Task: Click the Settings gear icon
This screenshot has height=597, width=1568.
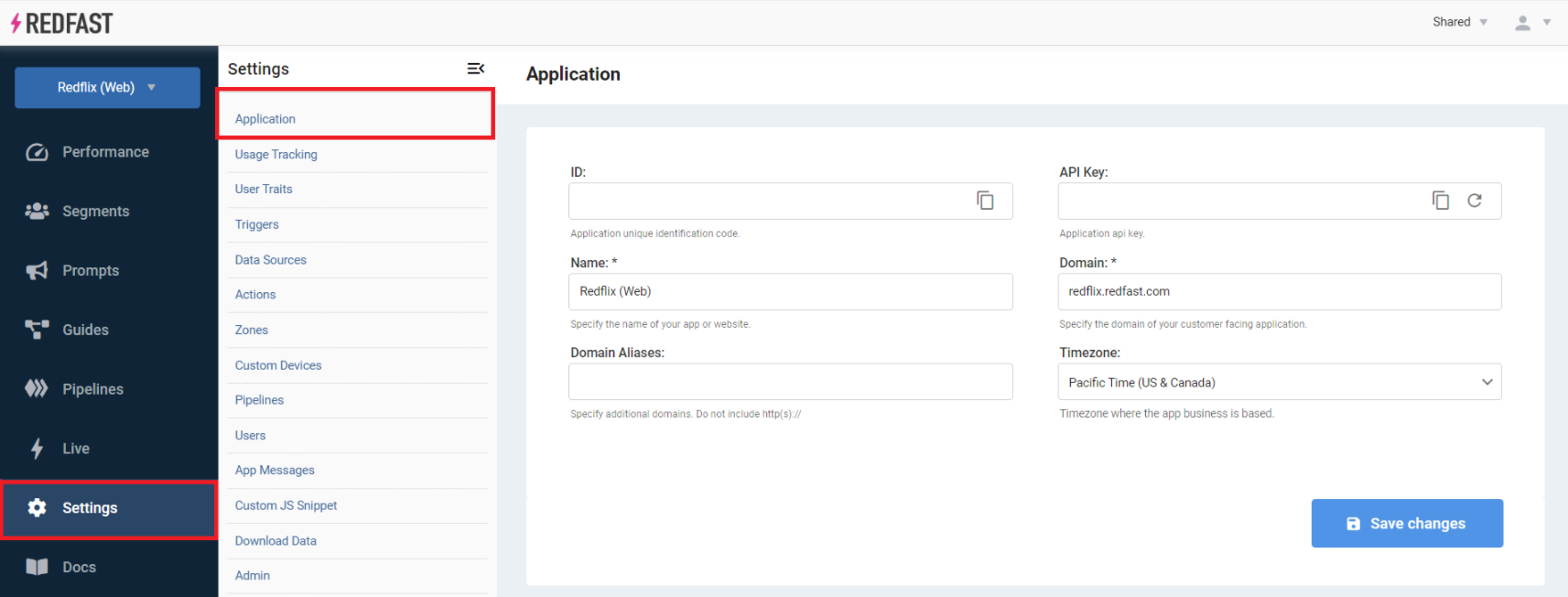Action: [x=37, y=507]
